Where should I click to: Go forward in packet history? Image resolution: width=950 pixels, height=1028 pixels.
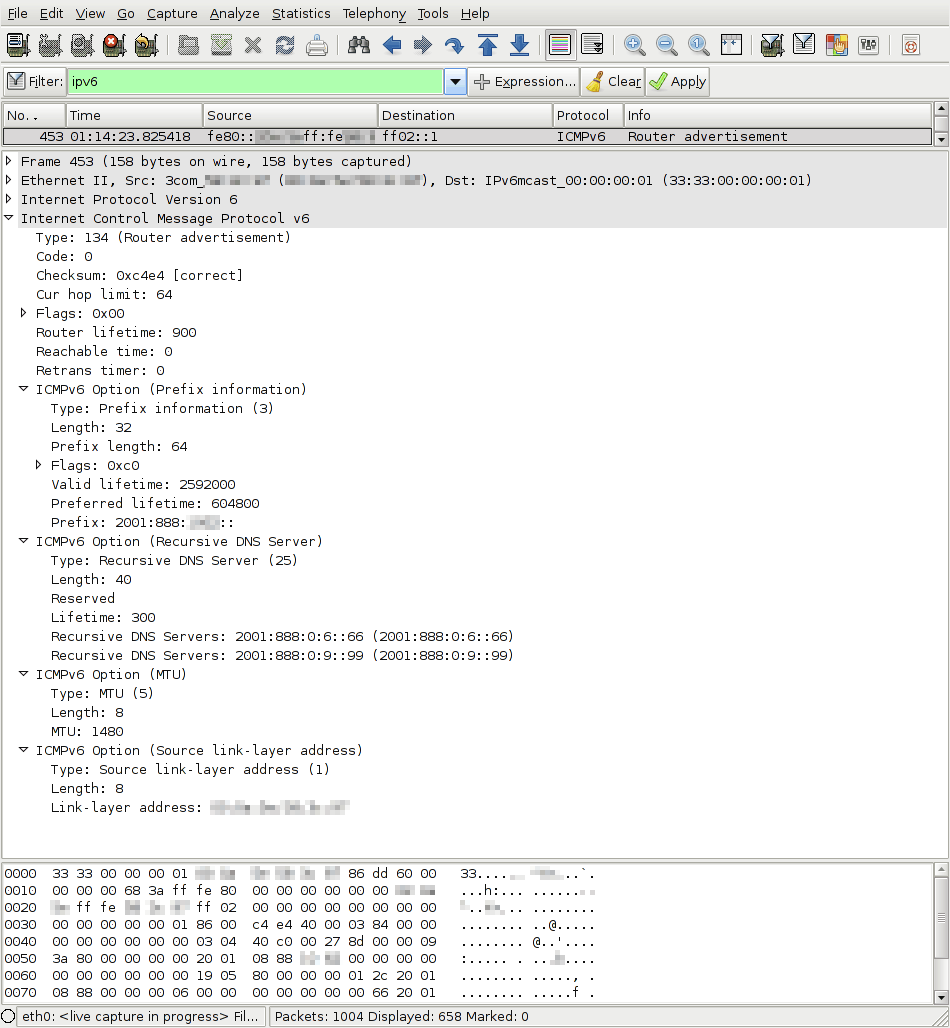pyautogui.click(x=423, y=45)
